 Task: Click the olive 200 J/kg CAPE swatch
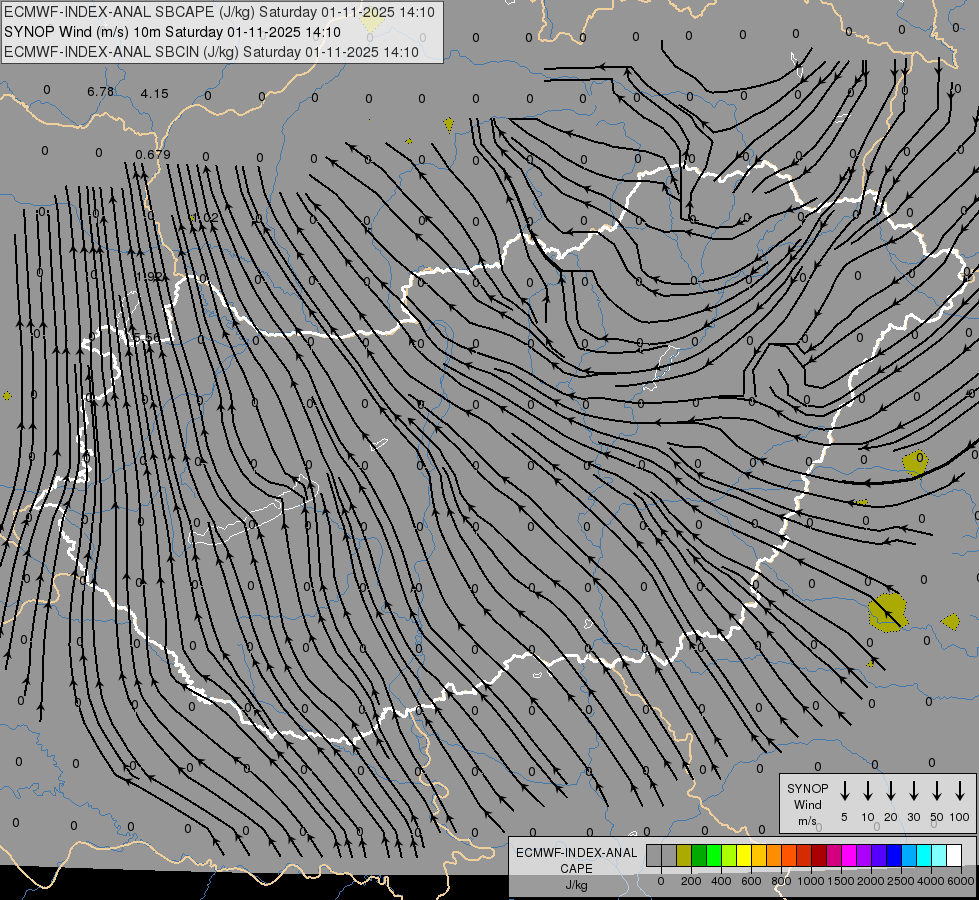[x=684, y=855]
